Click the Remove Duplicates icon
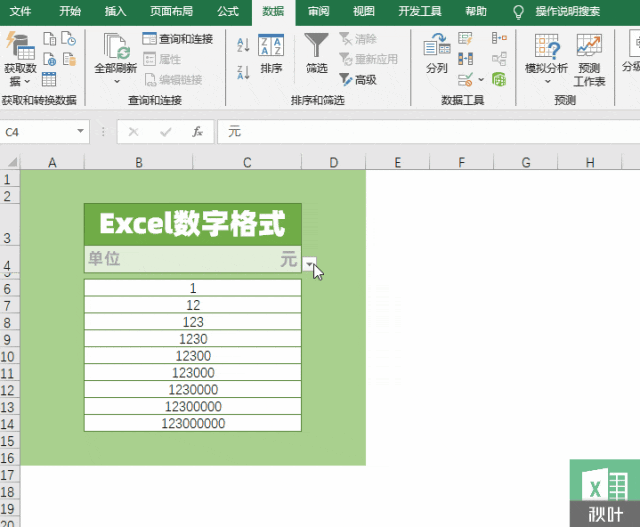 point(465,59)
